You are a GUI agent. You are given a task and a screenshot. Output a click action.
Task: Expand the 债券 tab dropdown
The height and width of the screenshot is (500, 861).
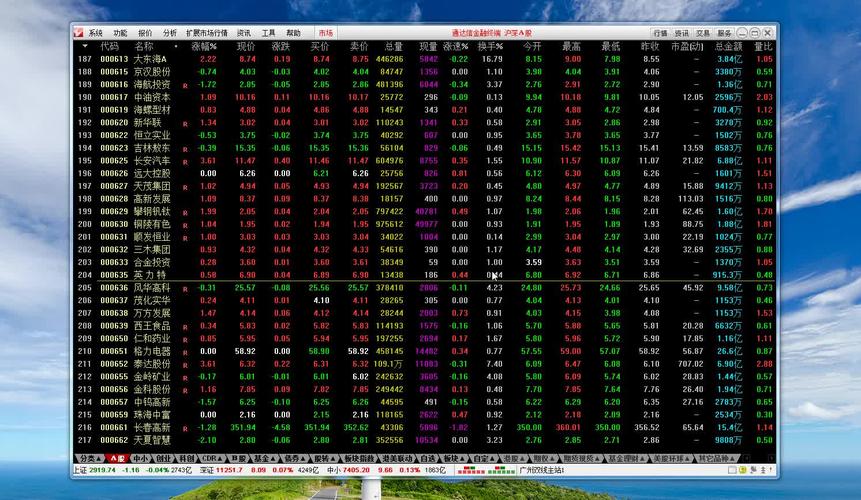304,458
